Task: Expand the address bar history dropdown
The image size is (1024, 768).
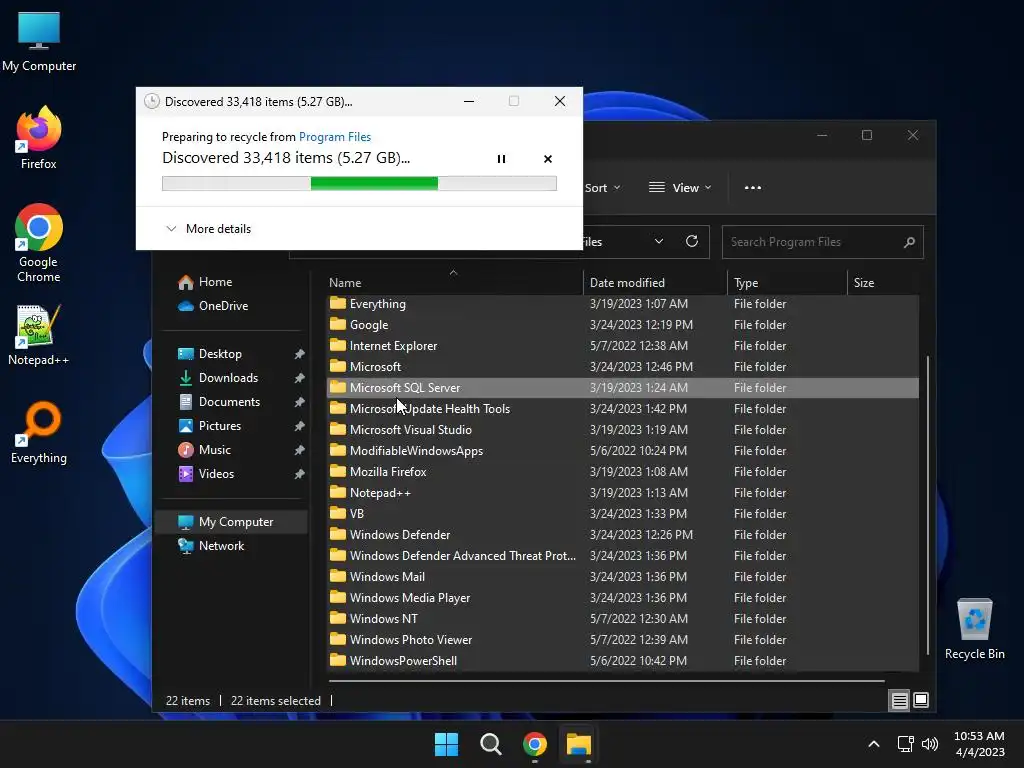Action: pos(659,242)
